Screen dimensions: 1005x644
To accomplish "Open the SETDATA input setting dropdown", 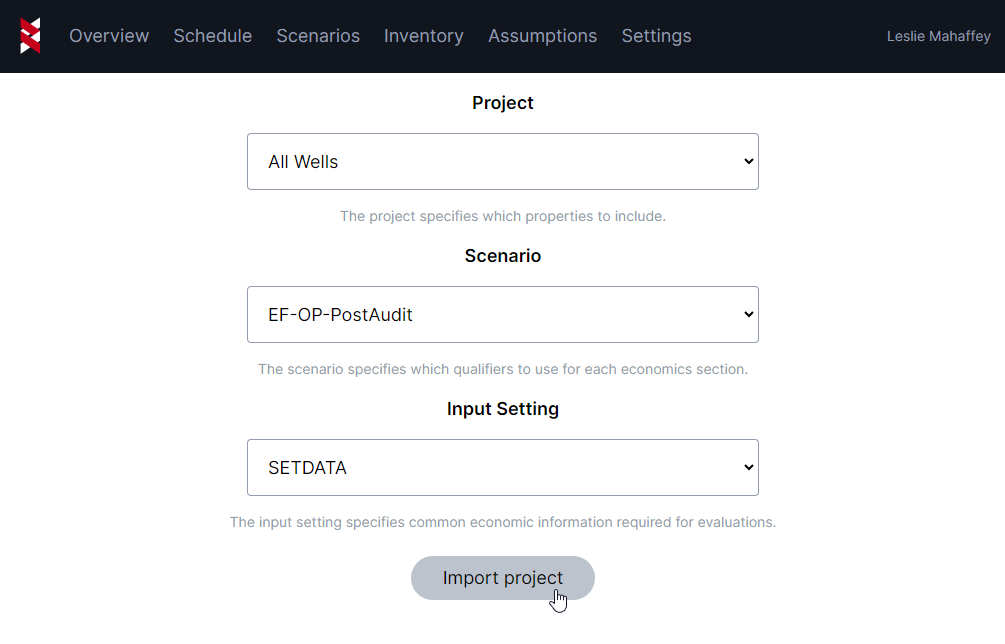I will [x=502, y=468].
